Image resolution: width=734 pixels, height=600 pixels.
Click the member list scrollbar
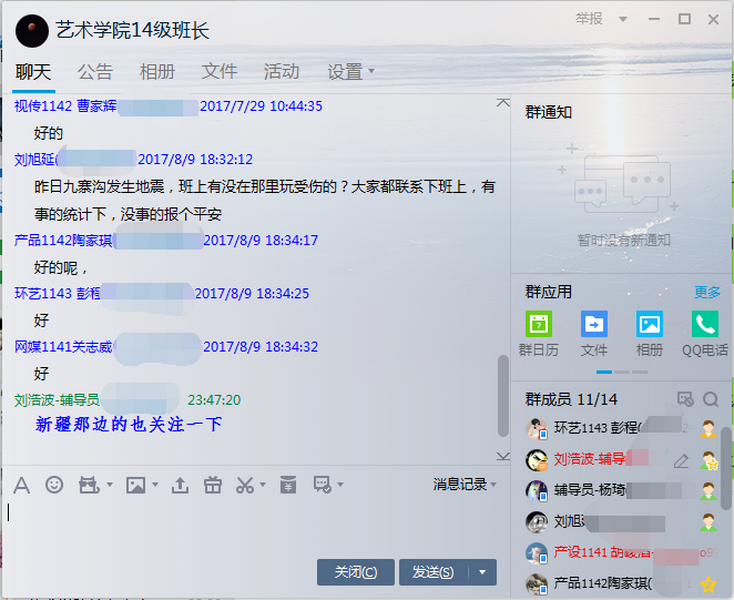click(726, 466)
